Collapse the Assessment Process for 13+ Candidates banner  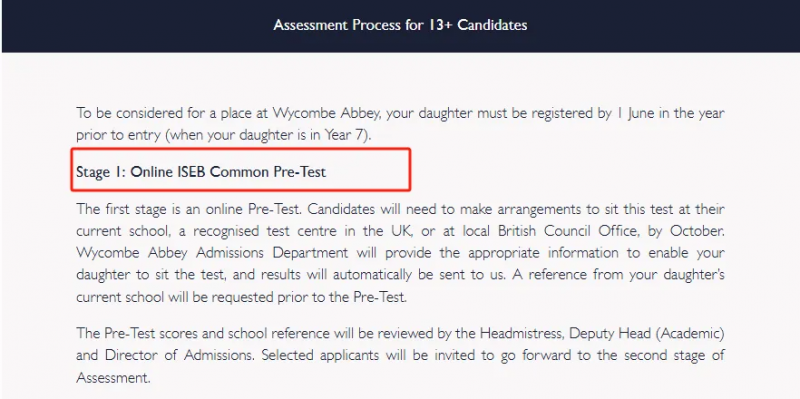coord(400,26)
